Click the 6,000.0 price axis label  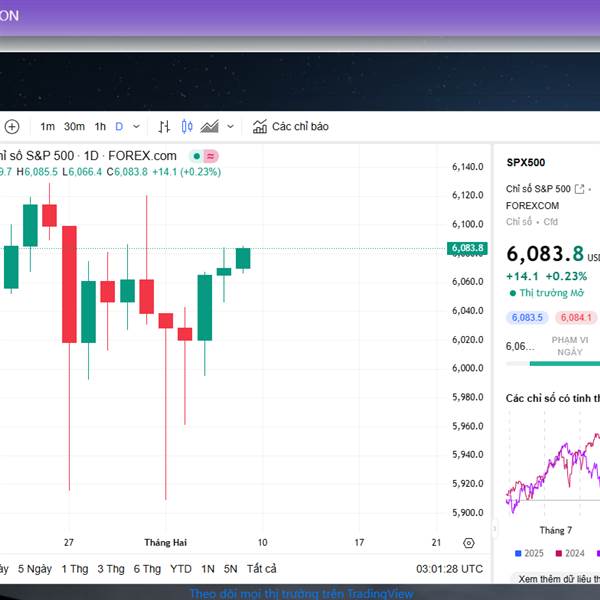468,368
